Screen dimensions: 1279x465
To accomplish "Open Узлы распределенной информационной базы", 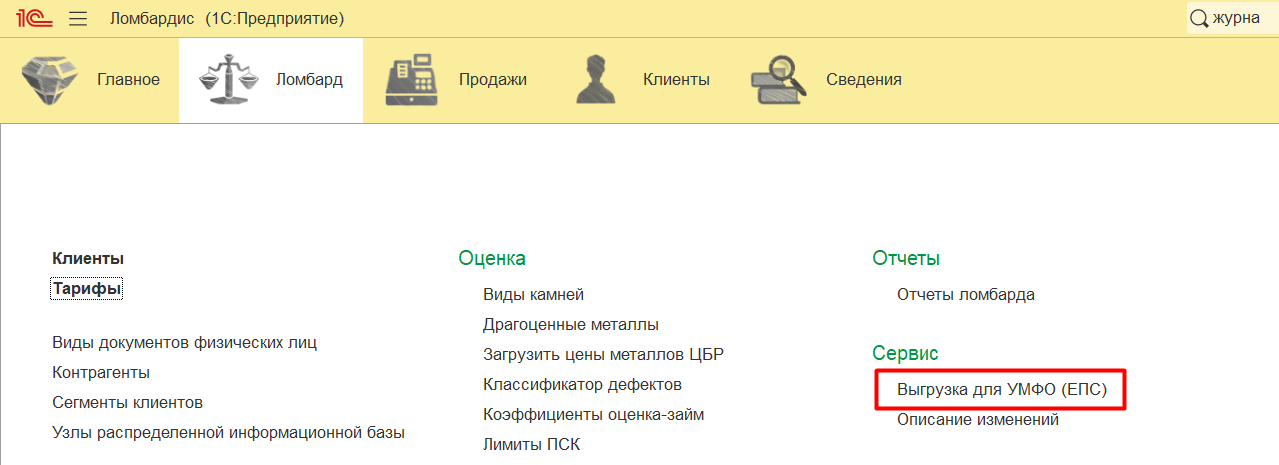I will [x=228, y=433].
